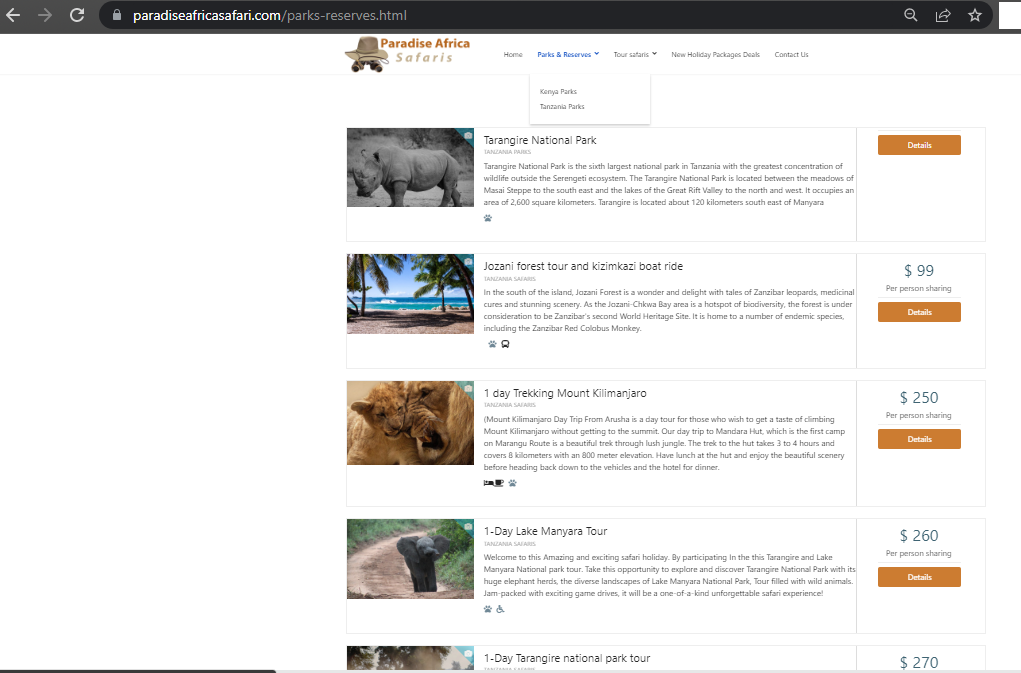Click the Paradise Africa Safaris logo

tap(407, 54)
